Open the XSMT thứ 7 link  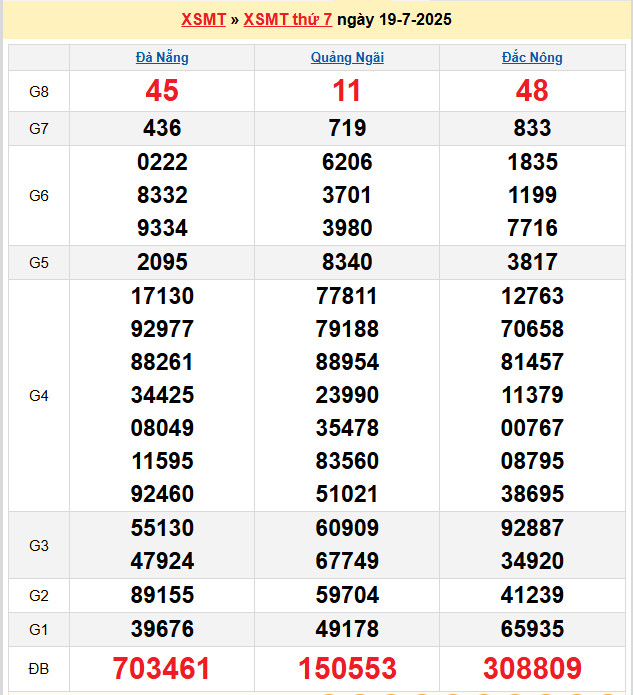(x=288, y=20)
